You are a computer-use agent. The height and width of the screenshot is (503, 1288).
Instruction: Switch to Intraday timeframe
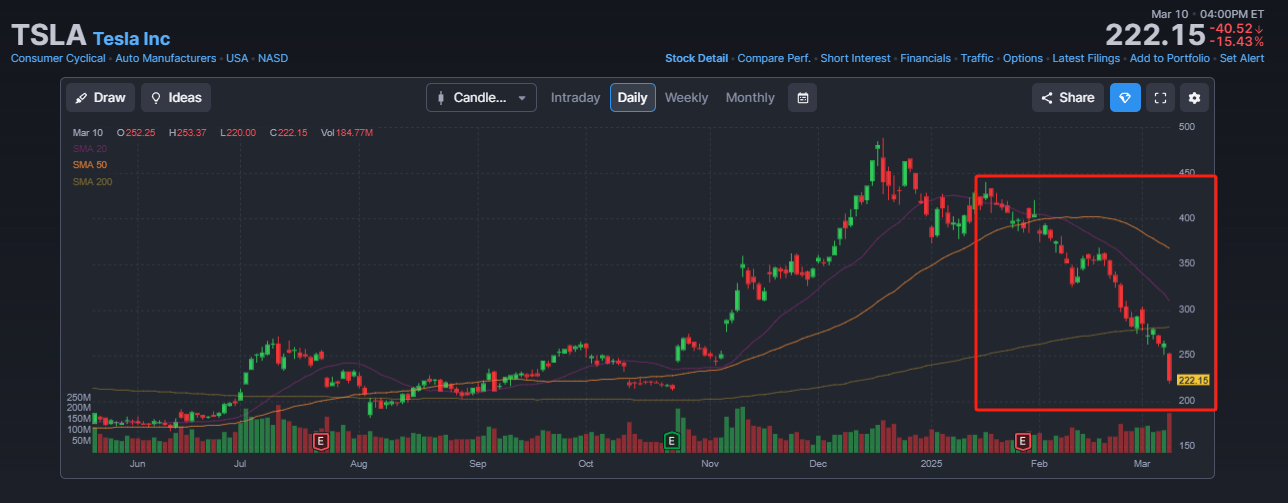pos(575,98)
